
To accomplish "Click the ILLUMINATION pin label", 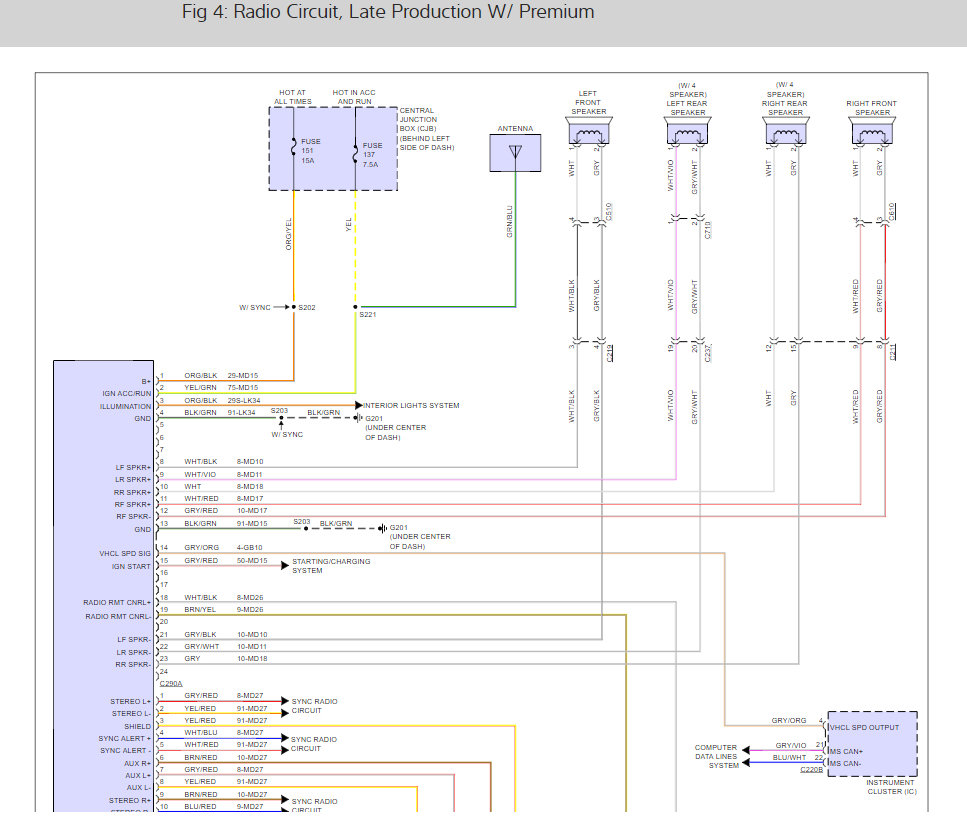I will 125,406.
